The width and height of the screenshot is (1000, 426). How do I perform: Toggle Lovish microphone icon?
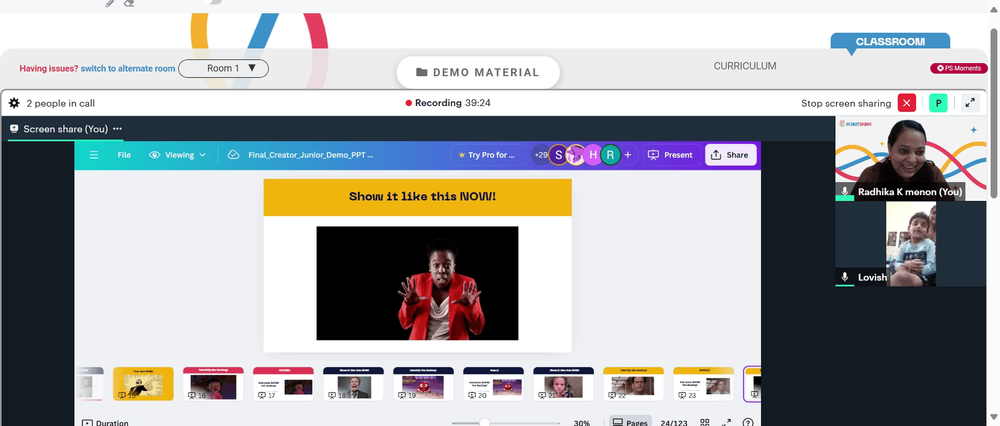coord(845,277)
